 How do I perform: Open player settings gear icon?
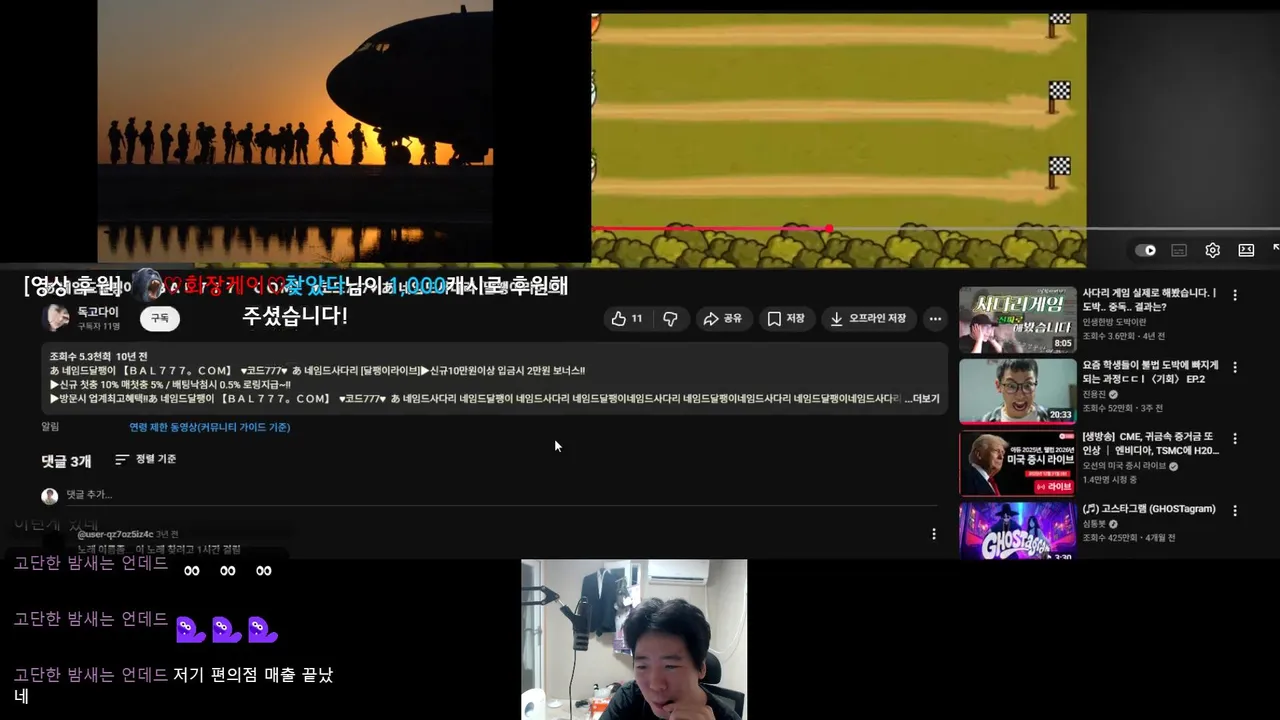coord(1212,250)
